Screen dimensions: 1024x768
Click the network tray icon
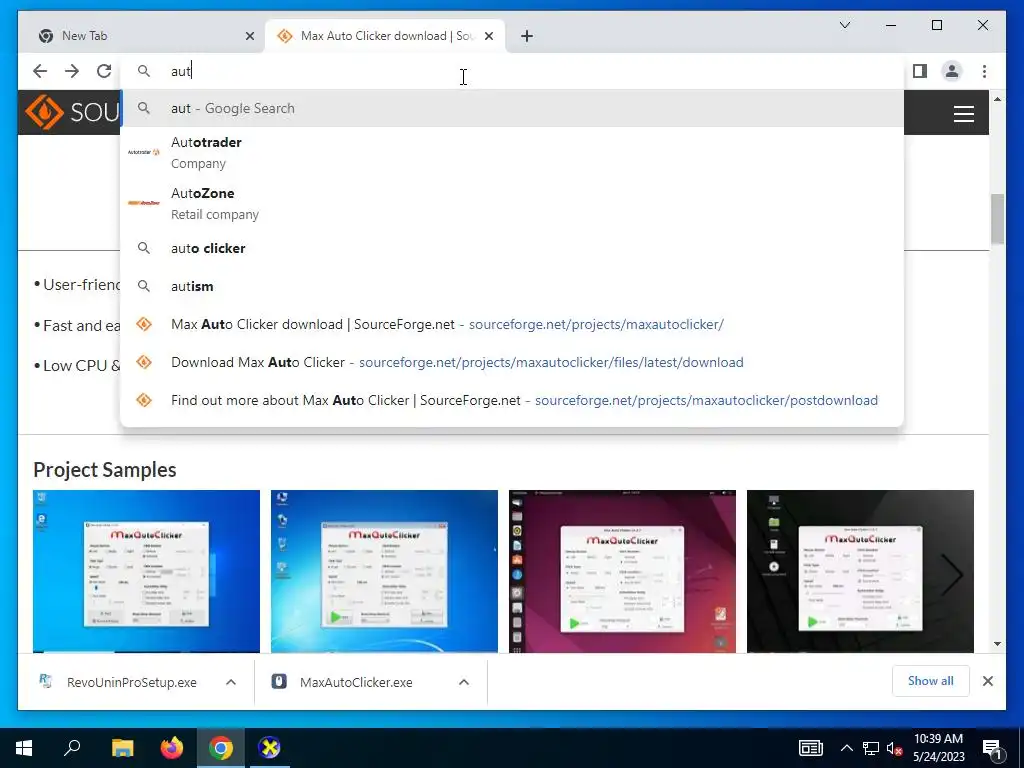(x=871, y=748)
